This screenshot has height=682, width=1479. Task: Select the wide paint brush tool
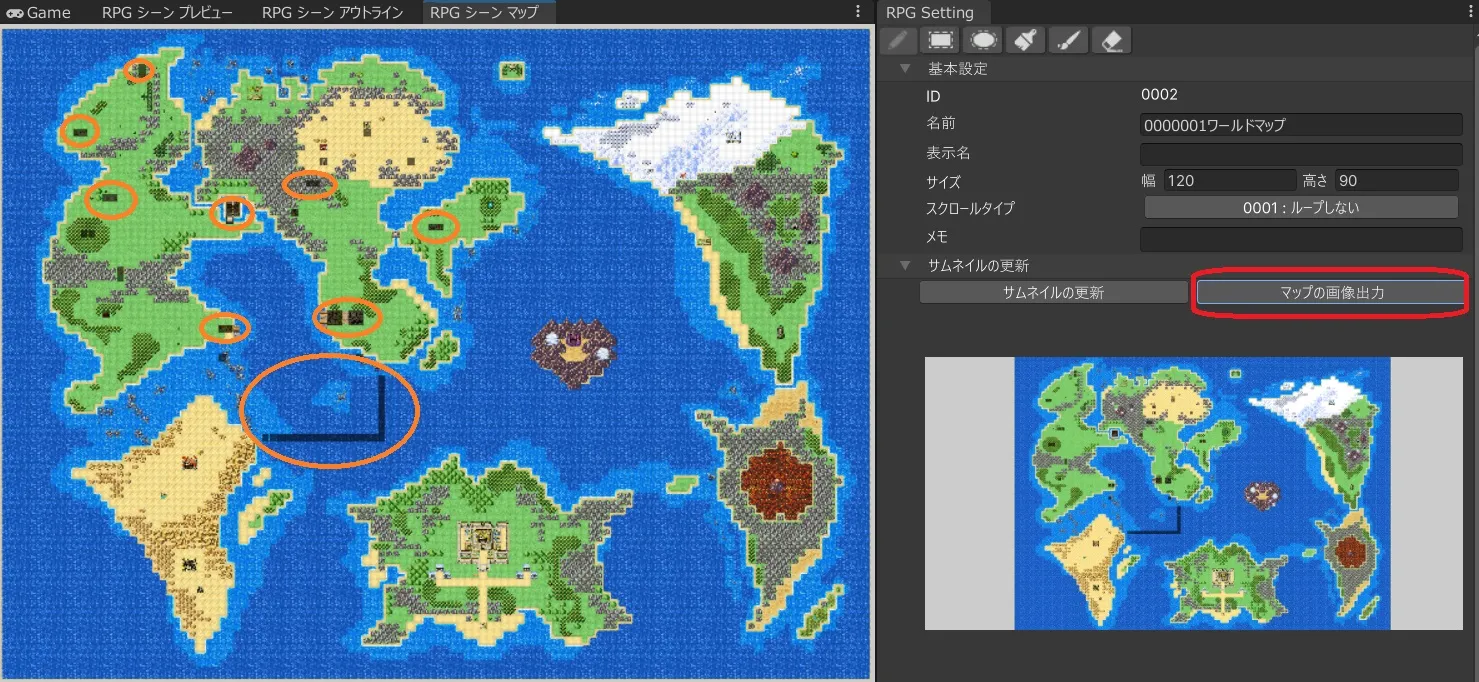click(x=1027, y=40)
